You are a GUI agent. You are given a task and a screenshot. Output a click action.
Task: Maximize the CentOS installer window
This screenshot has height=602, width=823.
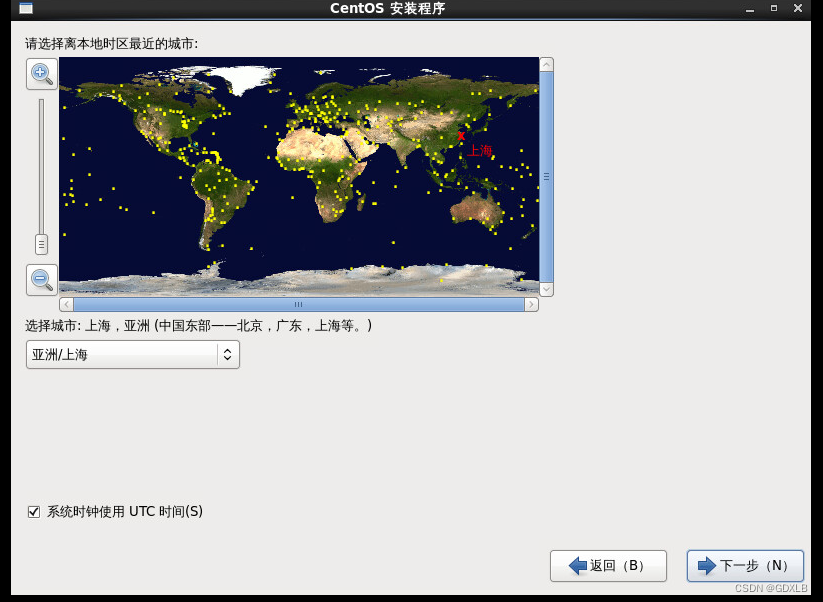(x=774, y=8)
